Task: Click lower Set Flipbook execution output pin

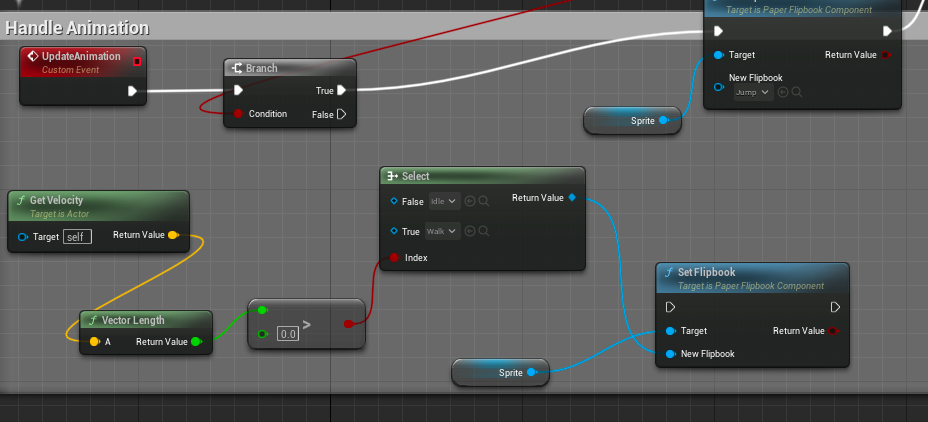Action: pos(835,307)
